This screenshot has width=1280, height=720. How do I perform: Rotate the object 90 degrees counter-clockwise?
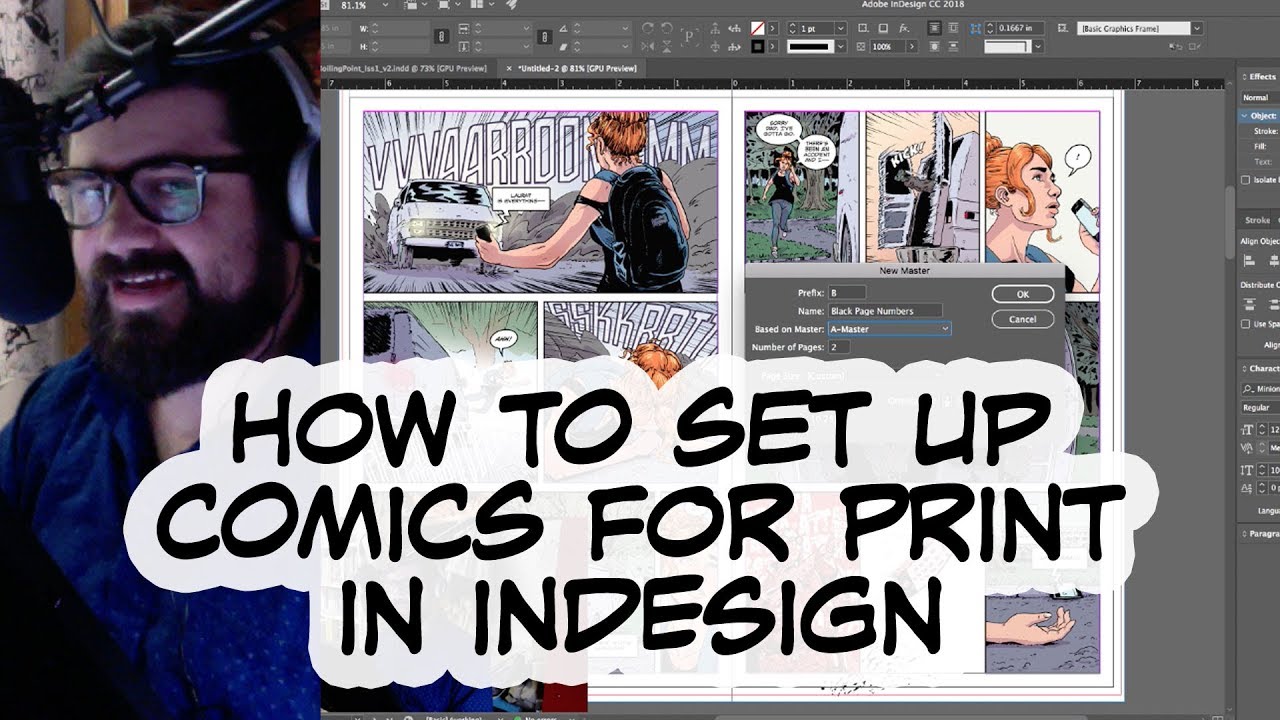(x=667, y=28)
